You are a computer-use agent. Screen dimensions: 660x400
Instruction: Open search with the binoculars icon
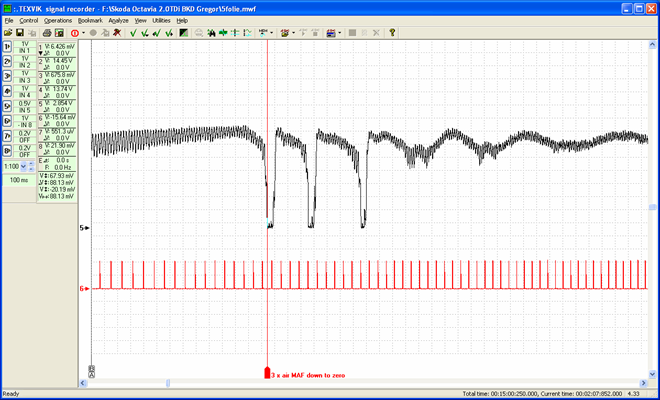(x=211, y=32)
